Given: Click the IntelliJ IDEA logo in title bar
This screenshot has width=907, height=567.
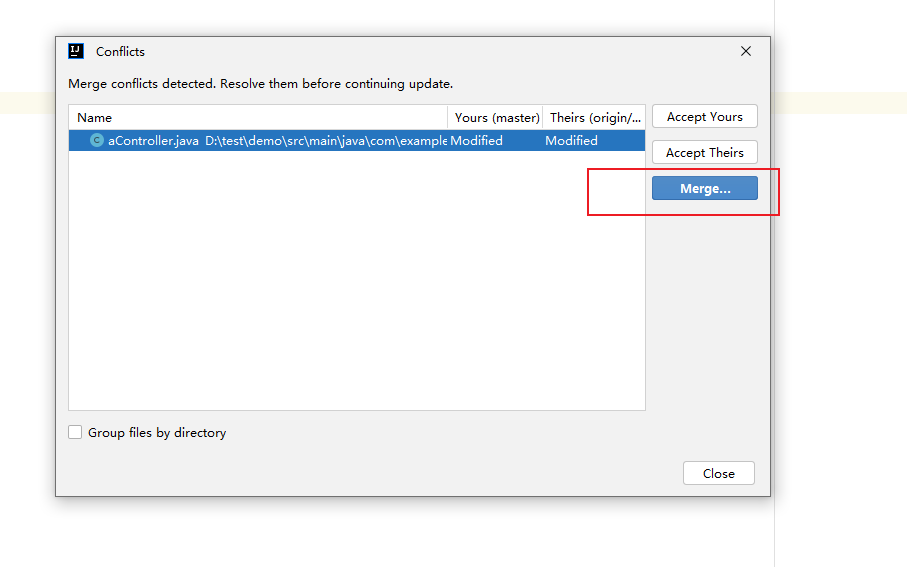Looking at the screenshot, I should coord(75,51).
